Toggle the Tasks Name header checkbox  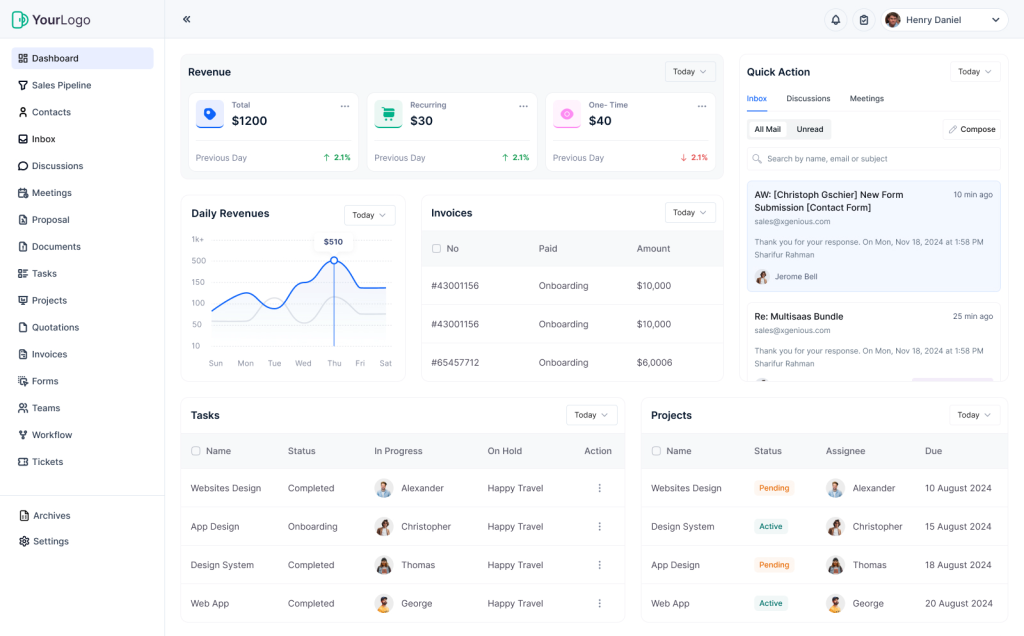tap(196, 451)
